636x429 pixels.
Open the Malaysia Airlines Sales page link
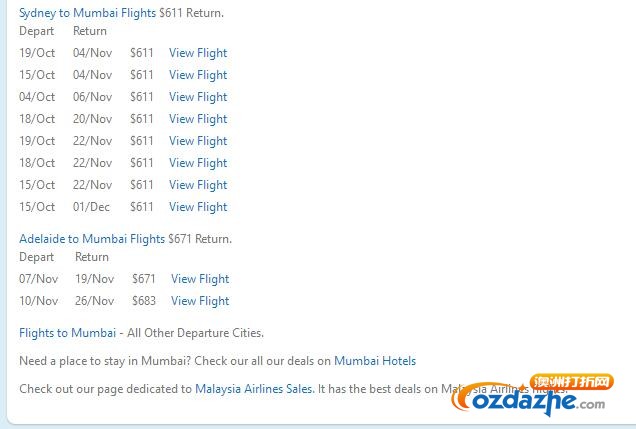[255, 389]
